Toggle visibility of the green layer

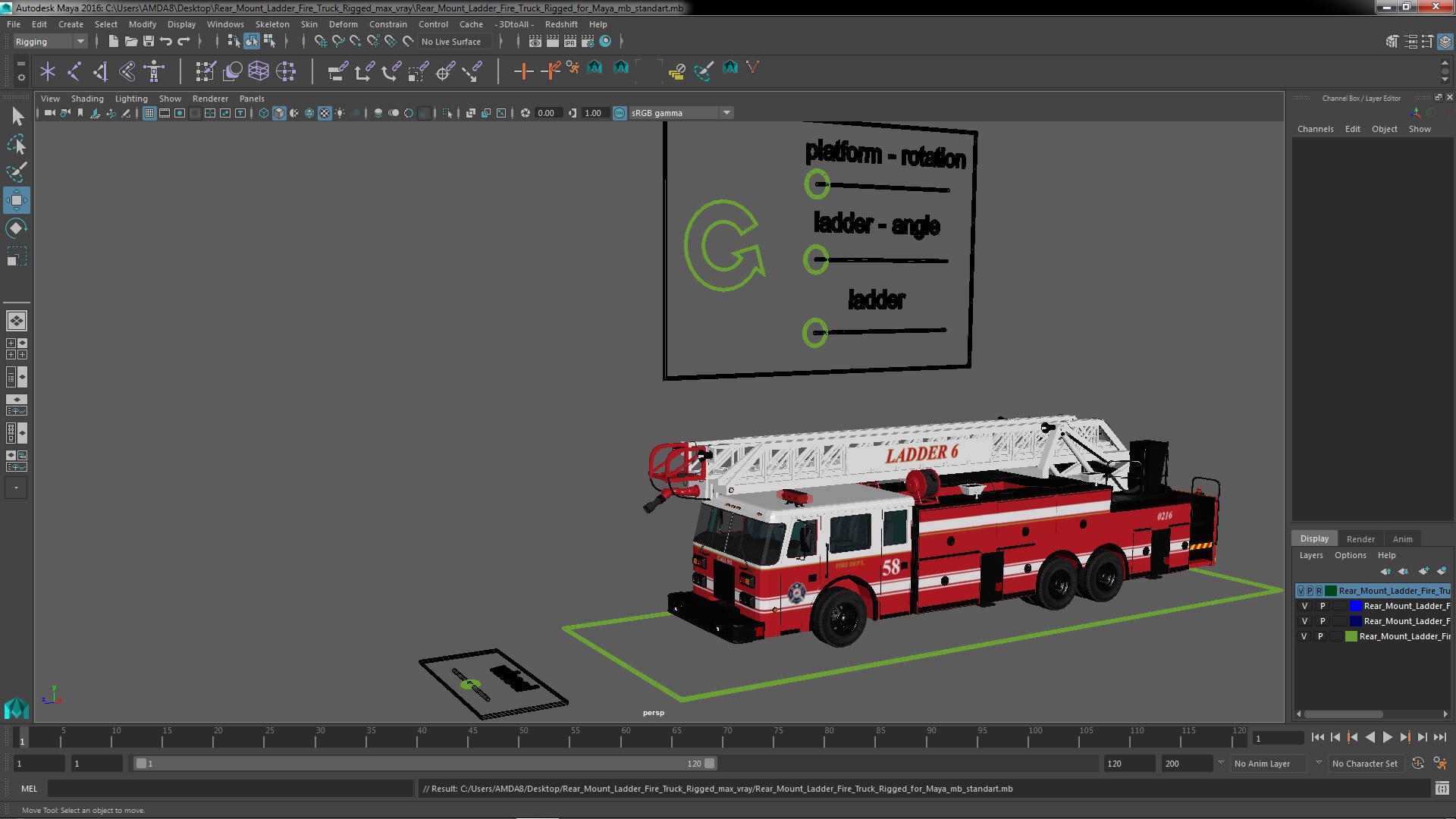[x=1304, y=636]
